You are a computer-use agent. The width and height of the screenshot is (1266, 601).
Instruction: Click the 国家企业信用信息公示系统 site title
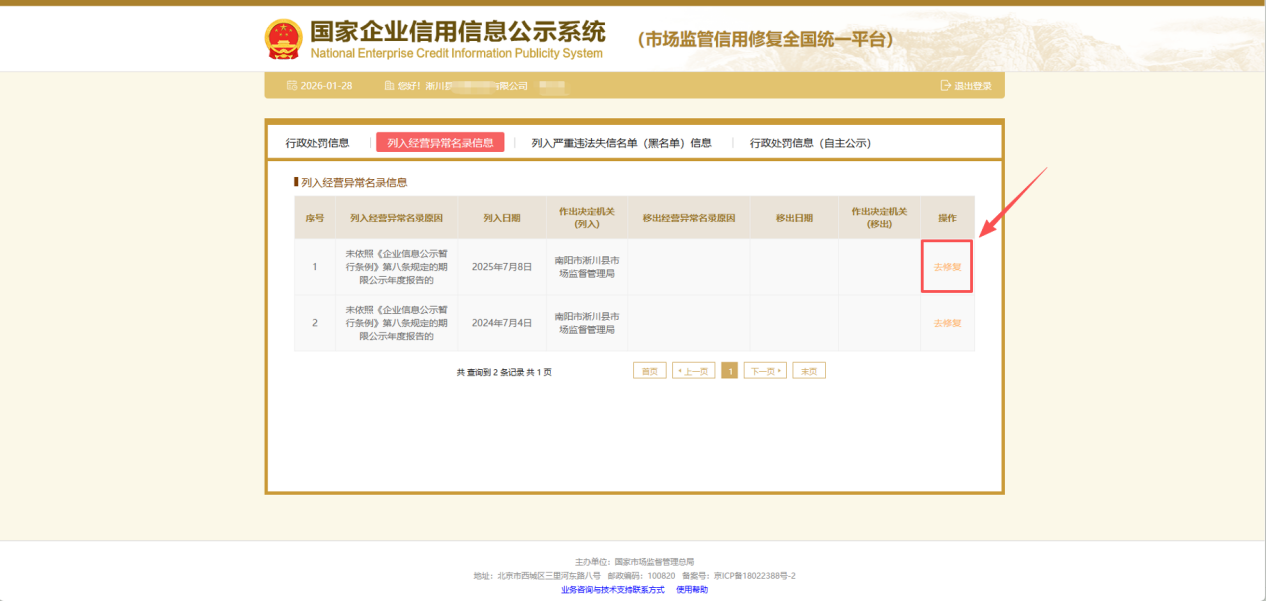click(x=457, y=31)
